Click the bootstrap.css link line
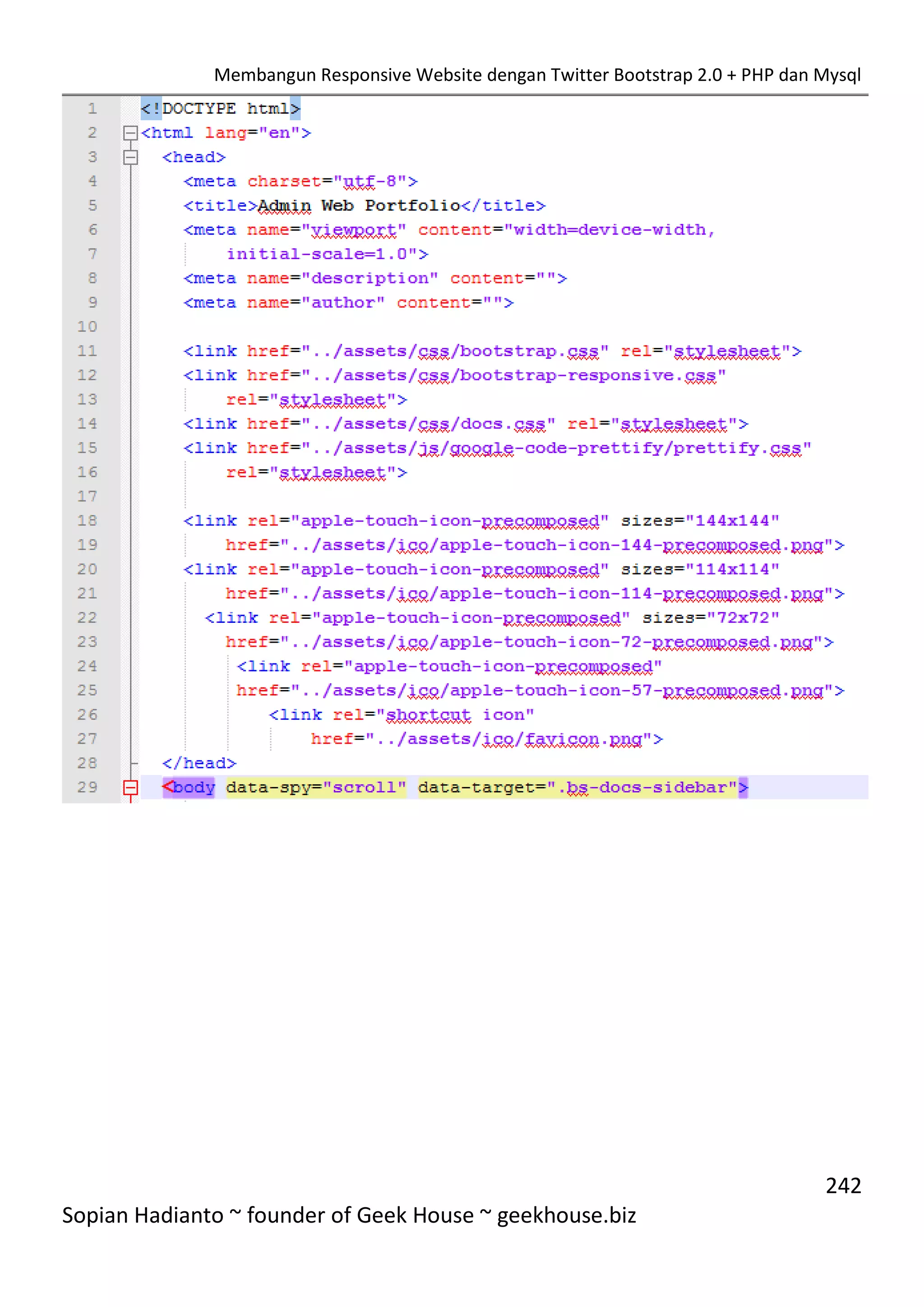 pos(492,351)
